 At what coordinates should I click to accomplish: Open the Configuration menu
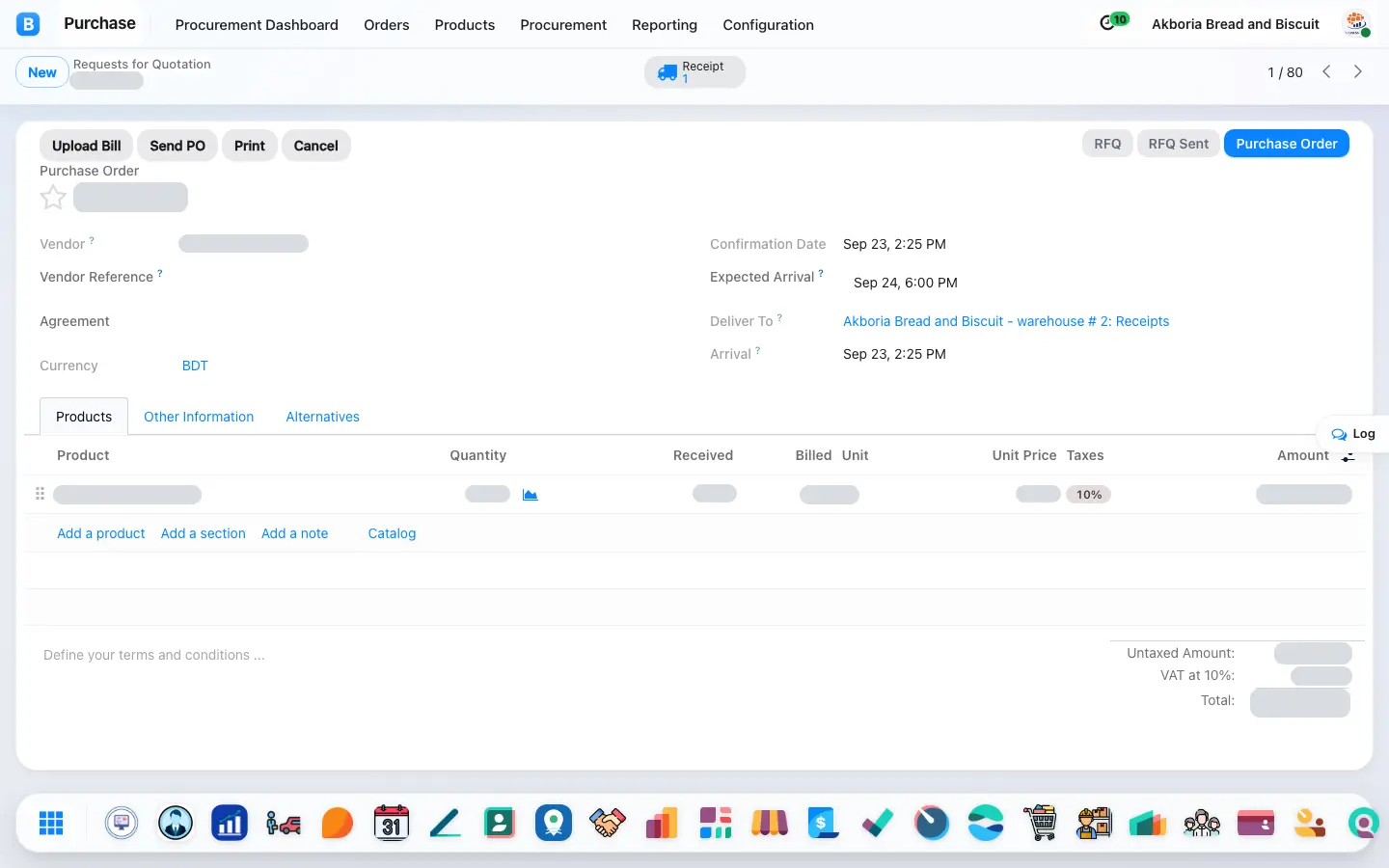click(769, 25)
